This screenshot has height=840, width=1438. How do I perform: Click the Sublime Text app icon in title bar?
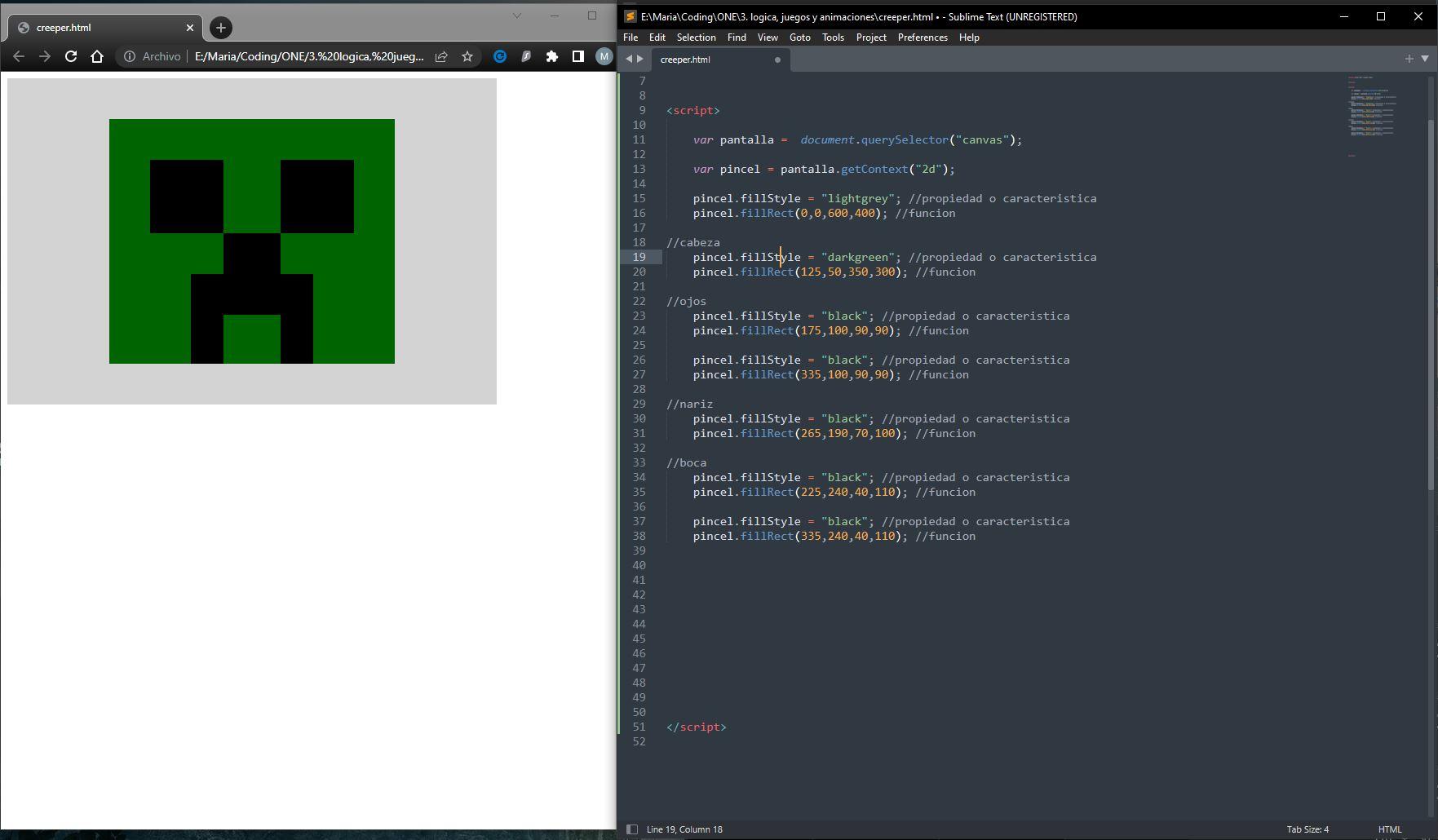(x=630, y=16)
